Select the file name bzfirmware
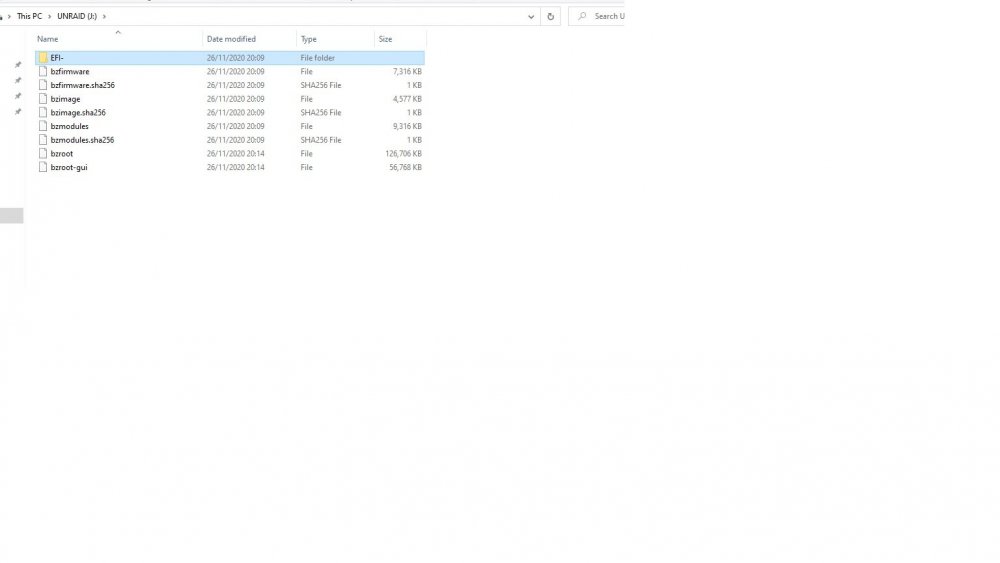1000x563 pixels. (70, 71)
